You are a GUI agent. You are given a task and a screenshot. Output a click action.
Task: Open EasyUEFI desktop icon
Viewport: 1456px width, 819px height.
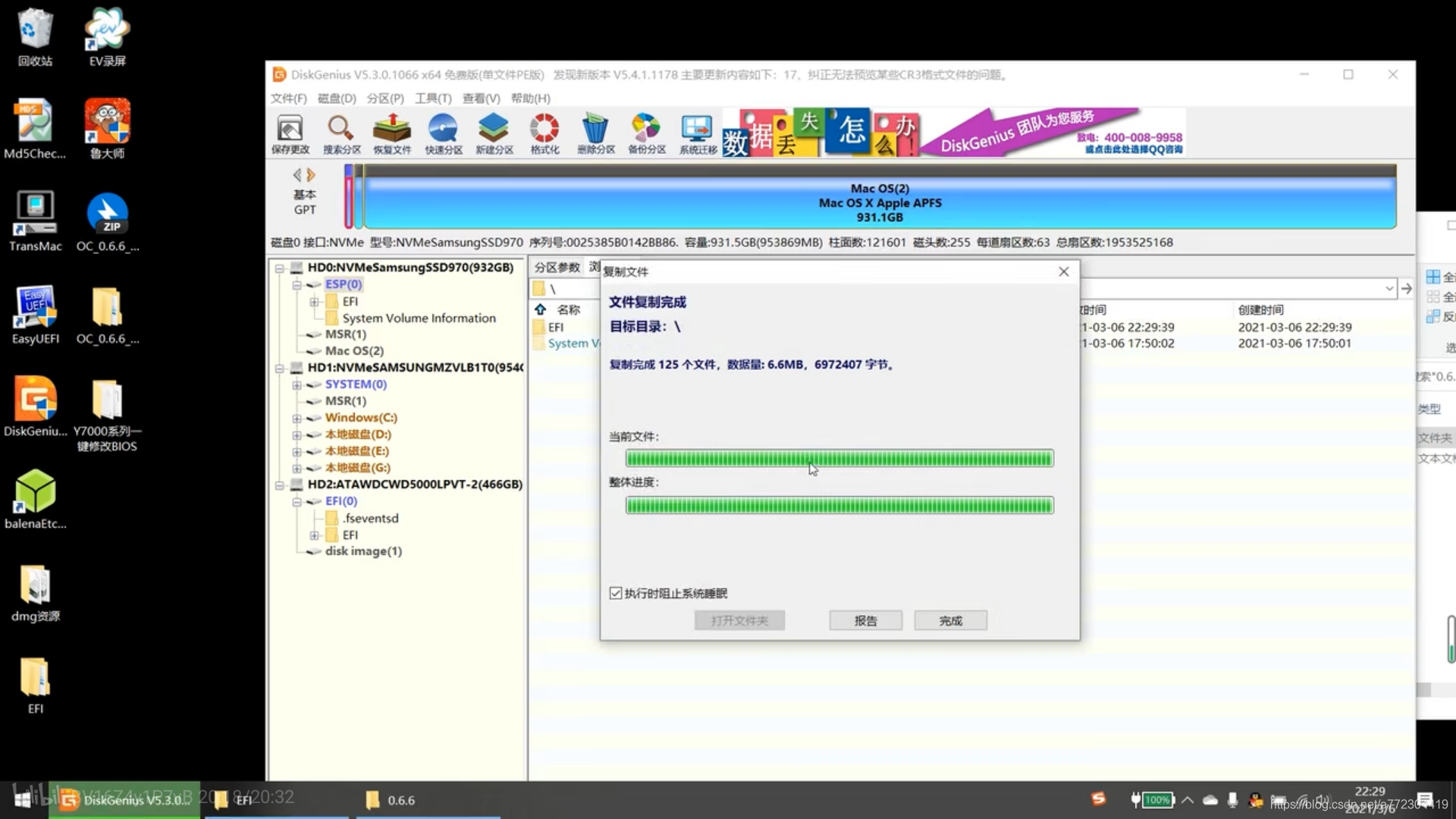click(35, 315)
